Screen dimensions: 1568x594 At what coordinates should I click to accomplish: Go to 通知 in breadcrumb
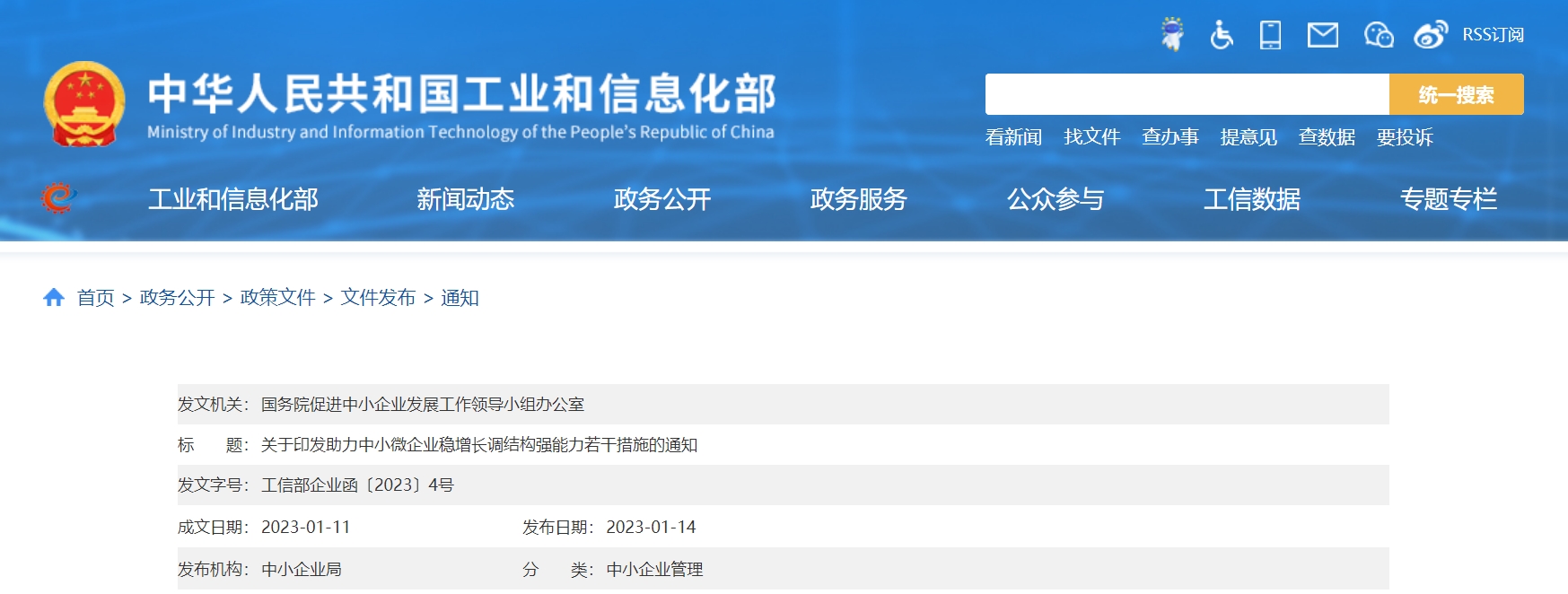[460, 297]
